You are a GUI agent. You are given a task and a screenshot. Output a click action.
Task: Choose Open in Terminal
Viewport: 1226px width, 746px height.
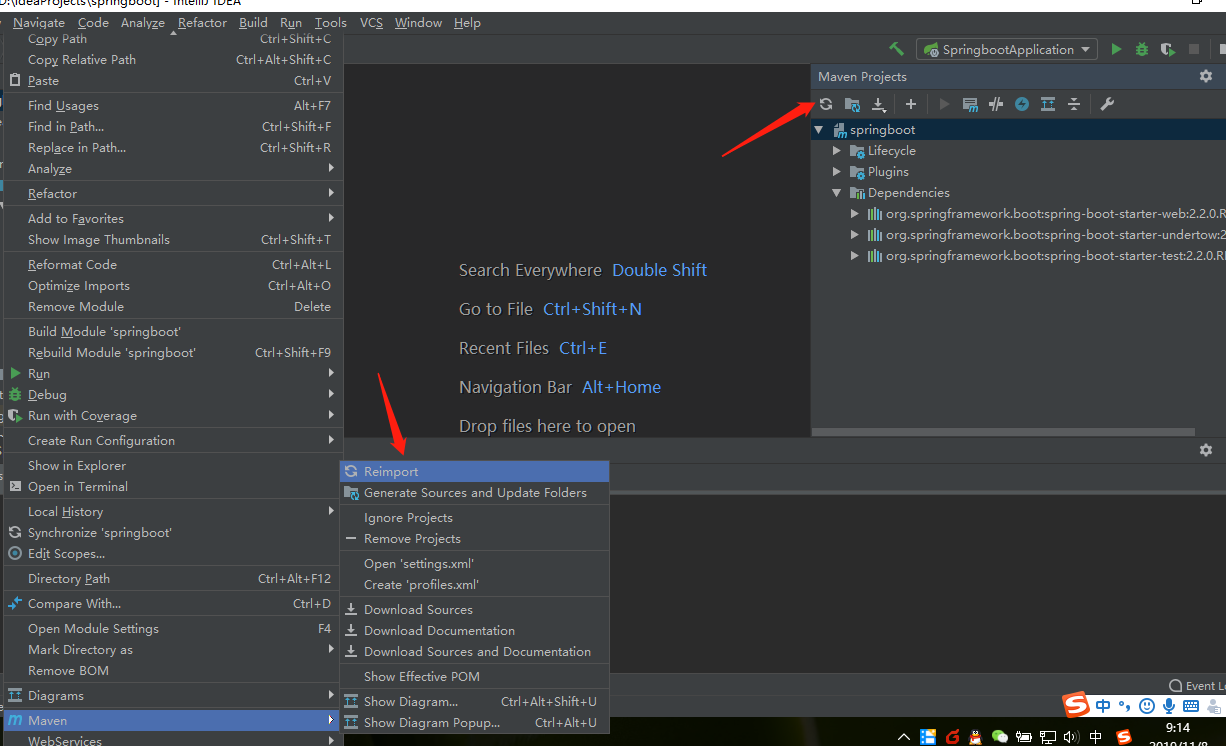(172, 487)
